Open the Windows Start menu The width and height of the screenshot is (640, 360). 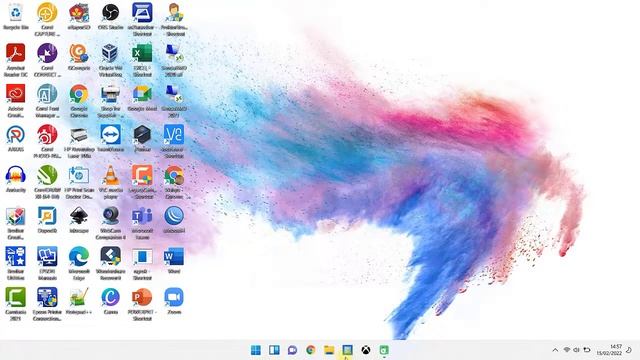(x=256, y=350)
